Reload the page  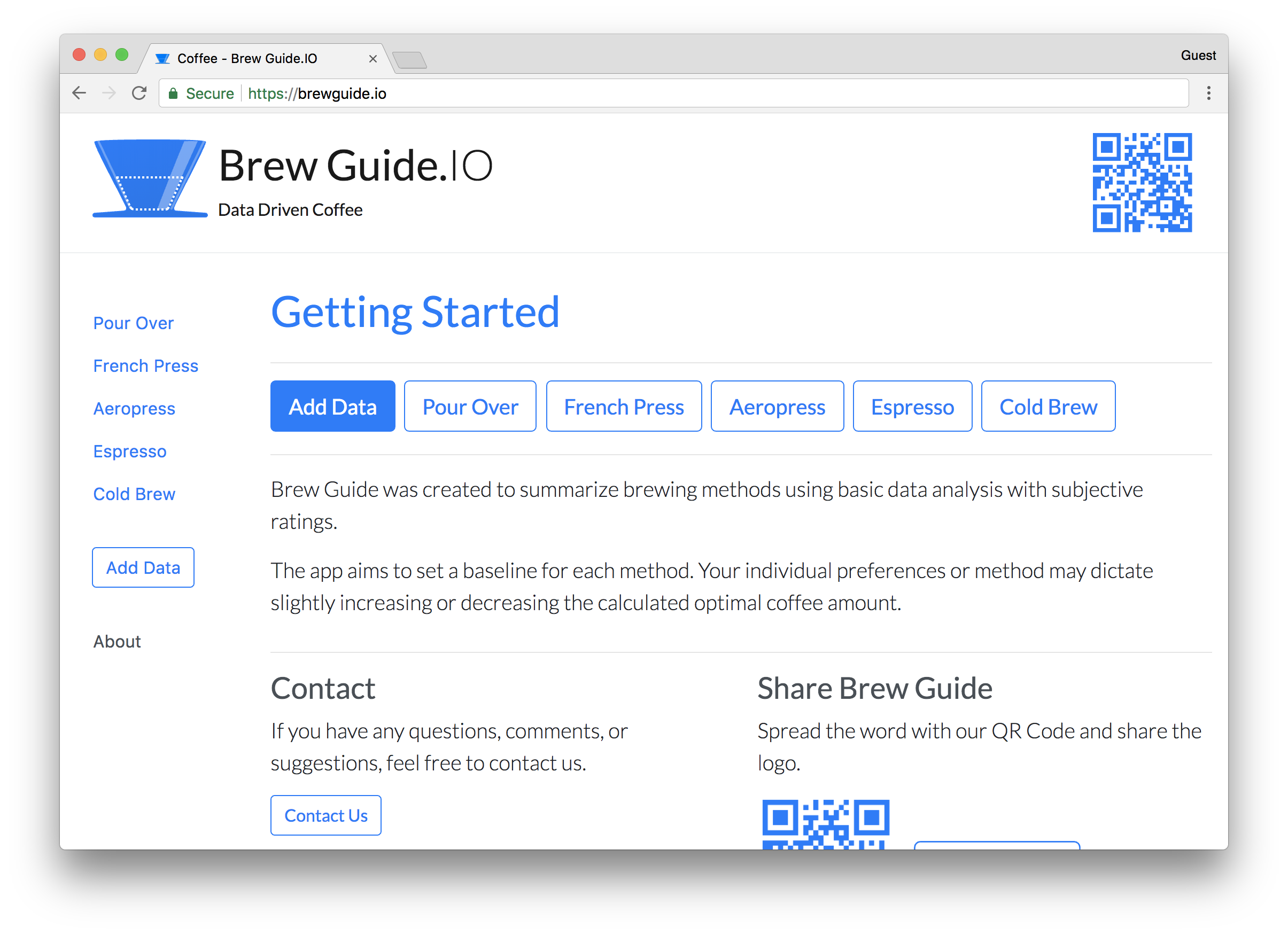tap(139, 92)
